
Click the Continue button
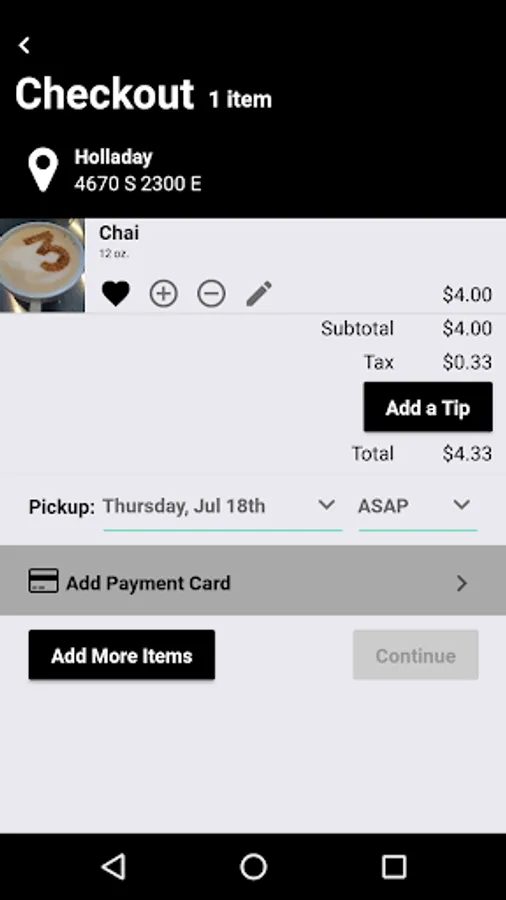pos(415,655)
